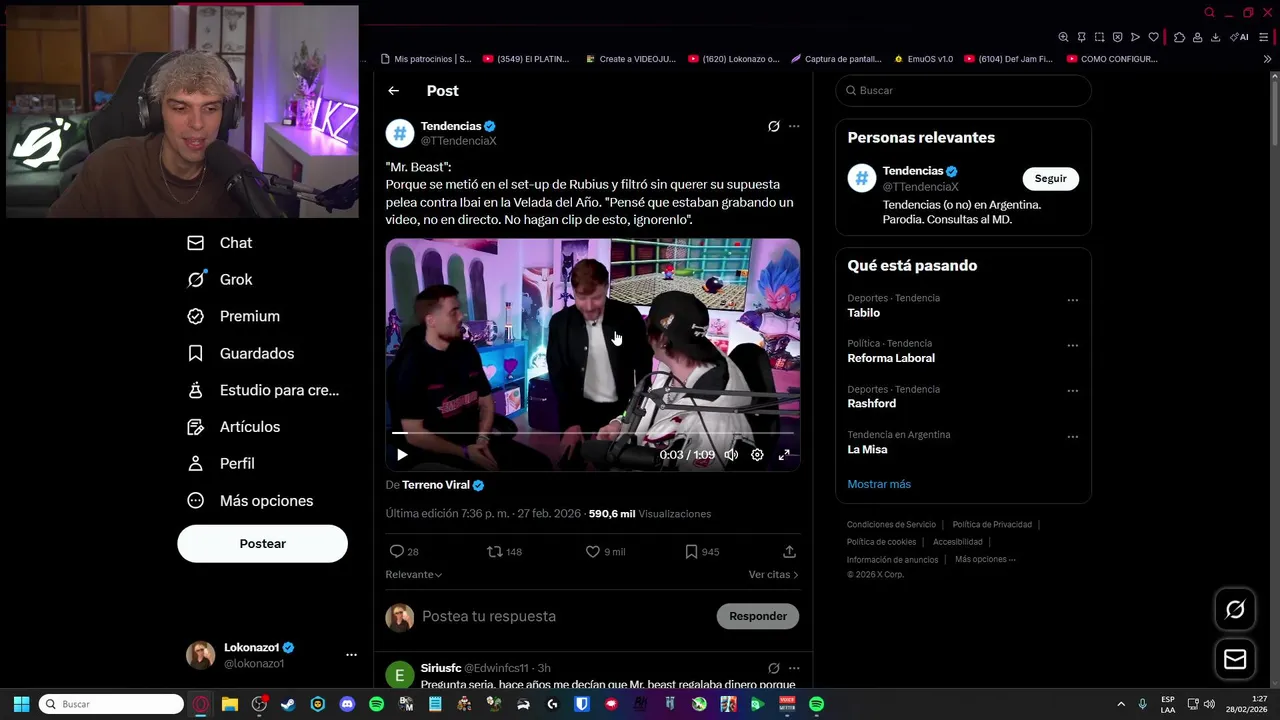Open Ver citas link
Viewport: 1280px width, 720px height.
pos(773,575)
